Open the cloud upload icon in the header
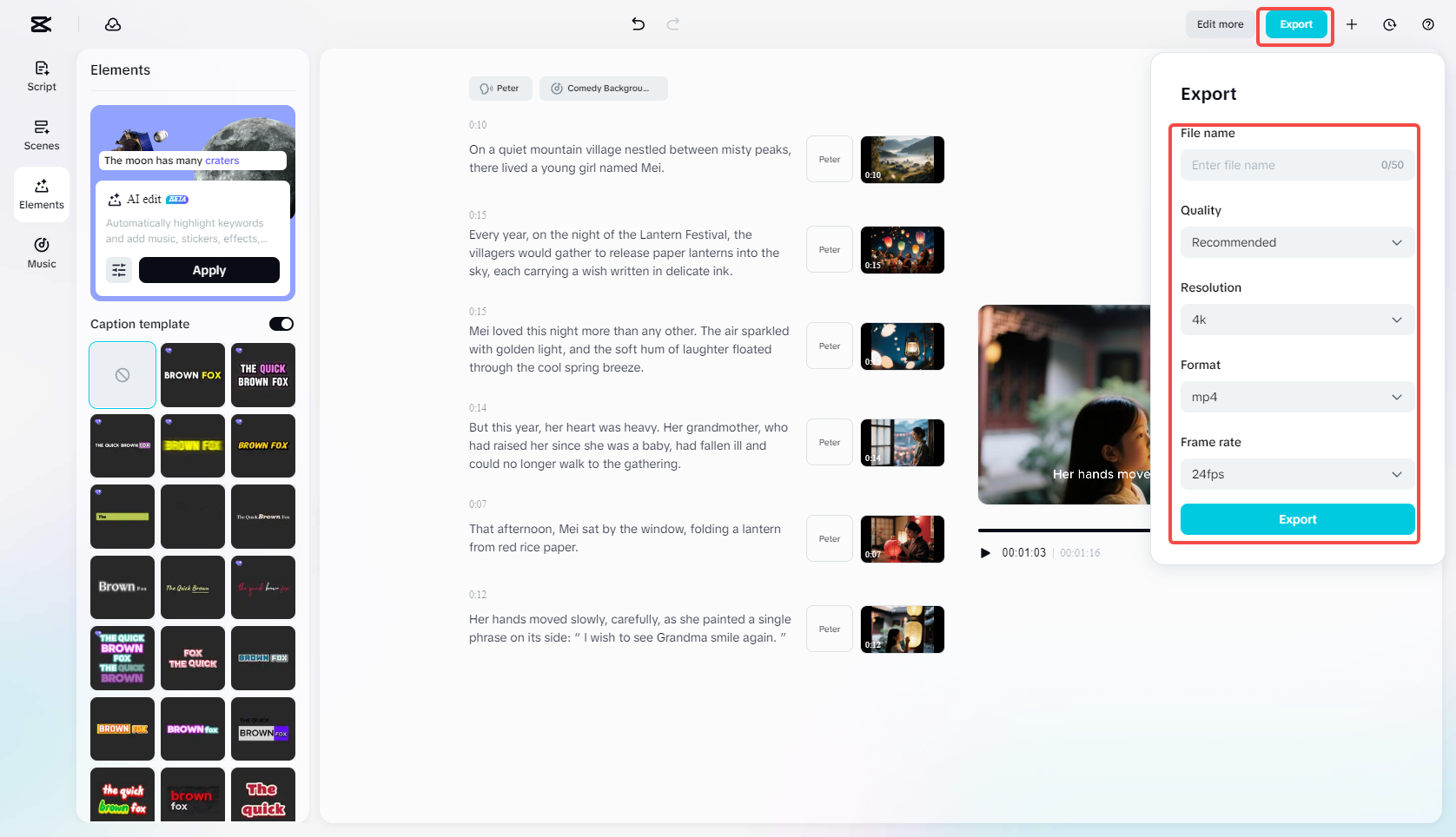The height and width of the screenshot is (837, 1456). pos(113,24)
